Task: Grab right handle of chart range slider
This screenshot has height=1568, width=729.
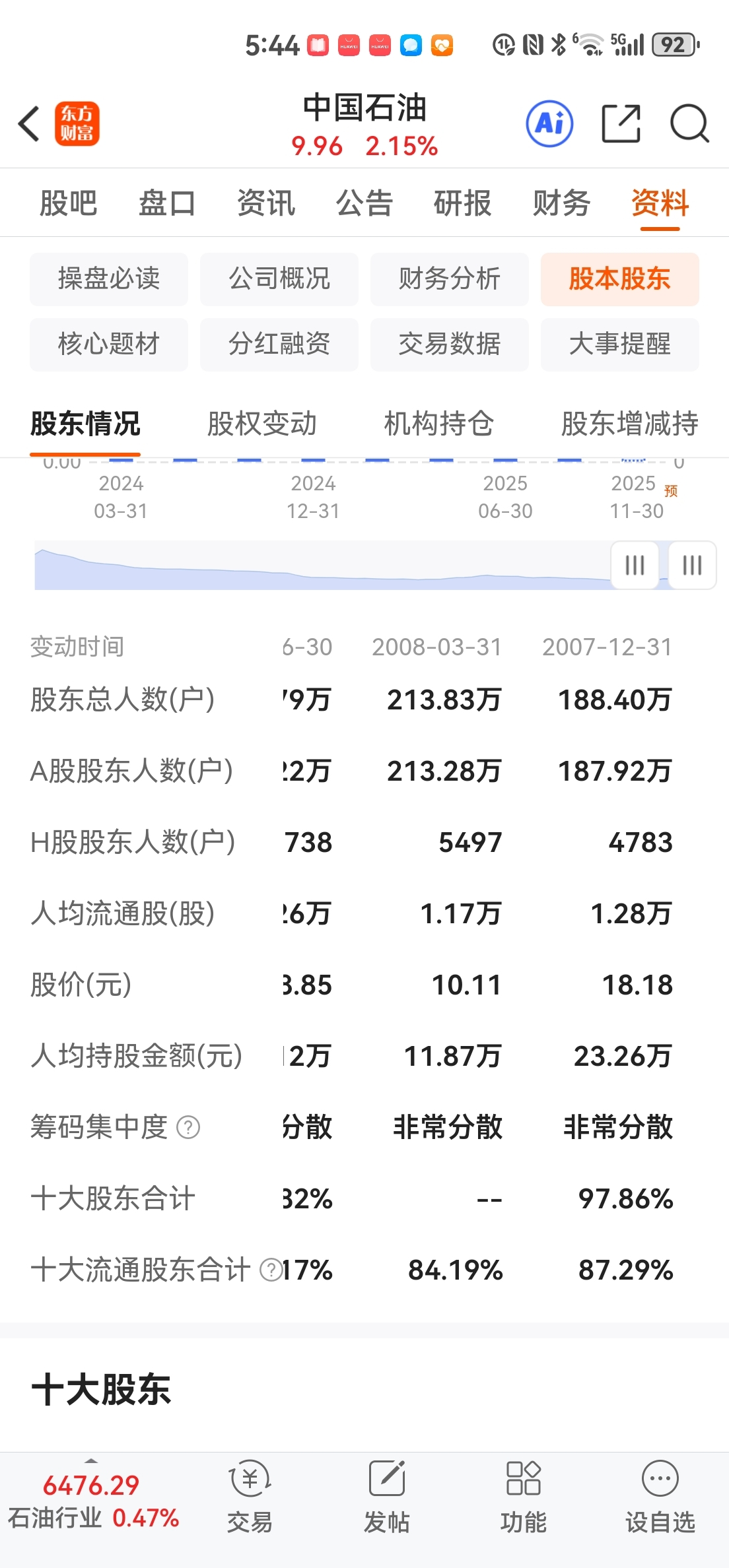Action: click(692, 565)
